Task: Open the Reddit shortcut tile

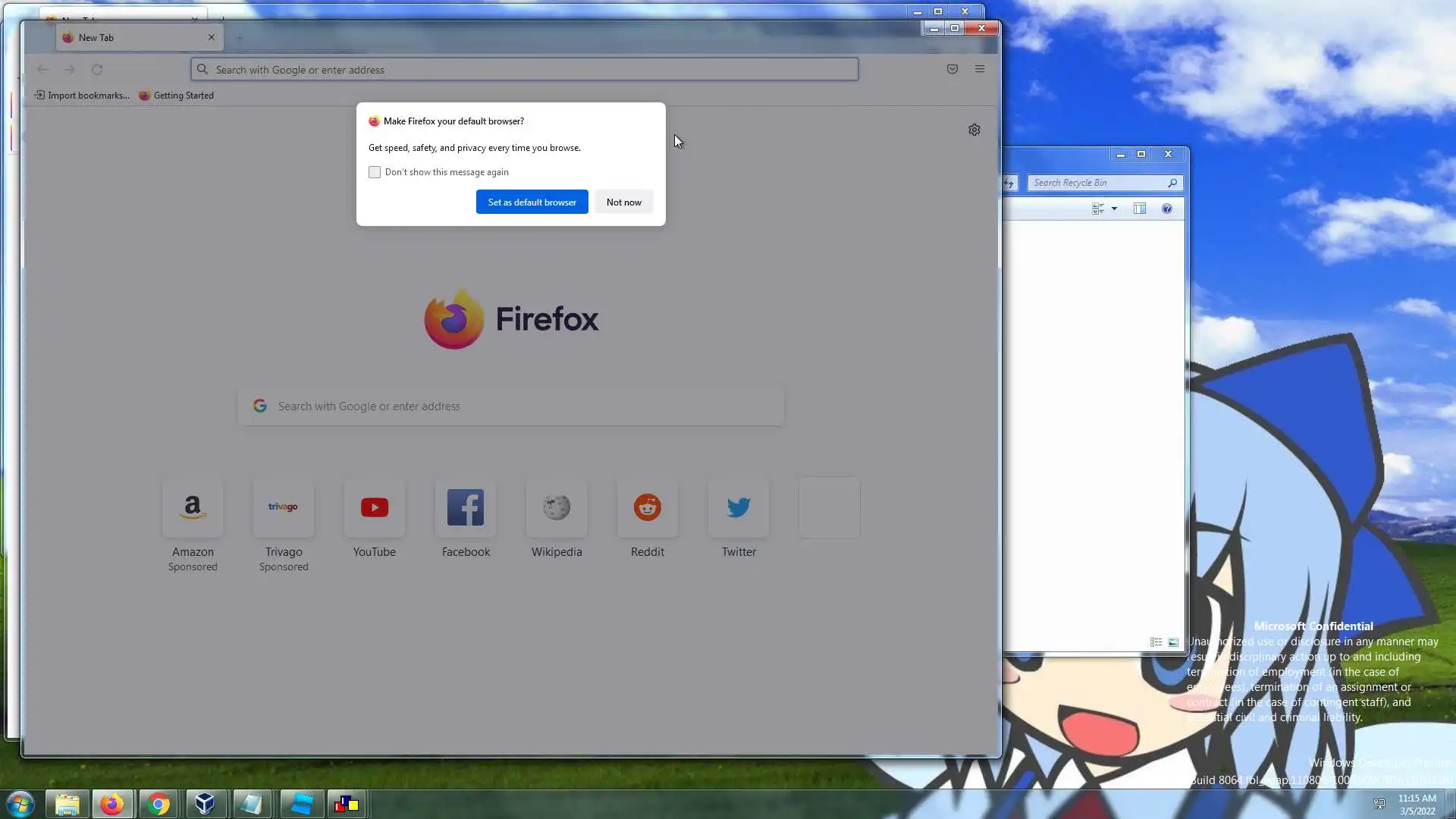Action: point(647,508)
